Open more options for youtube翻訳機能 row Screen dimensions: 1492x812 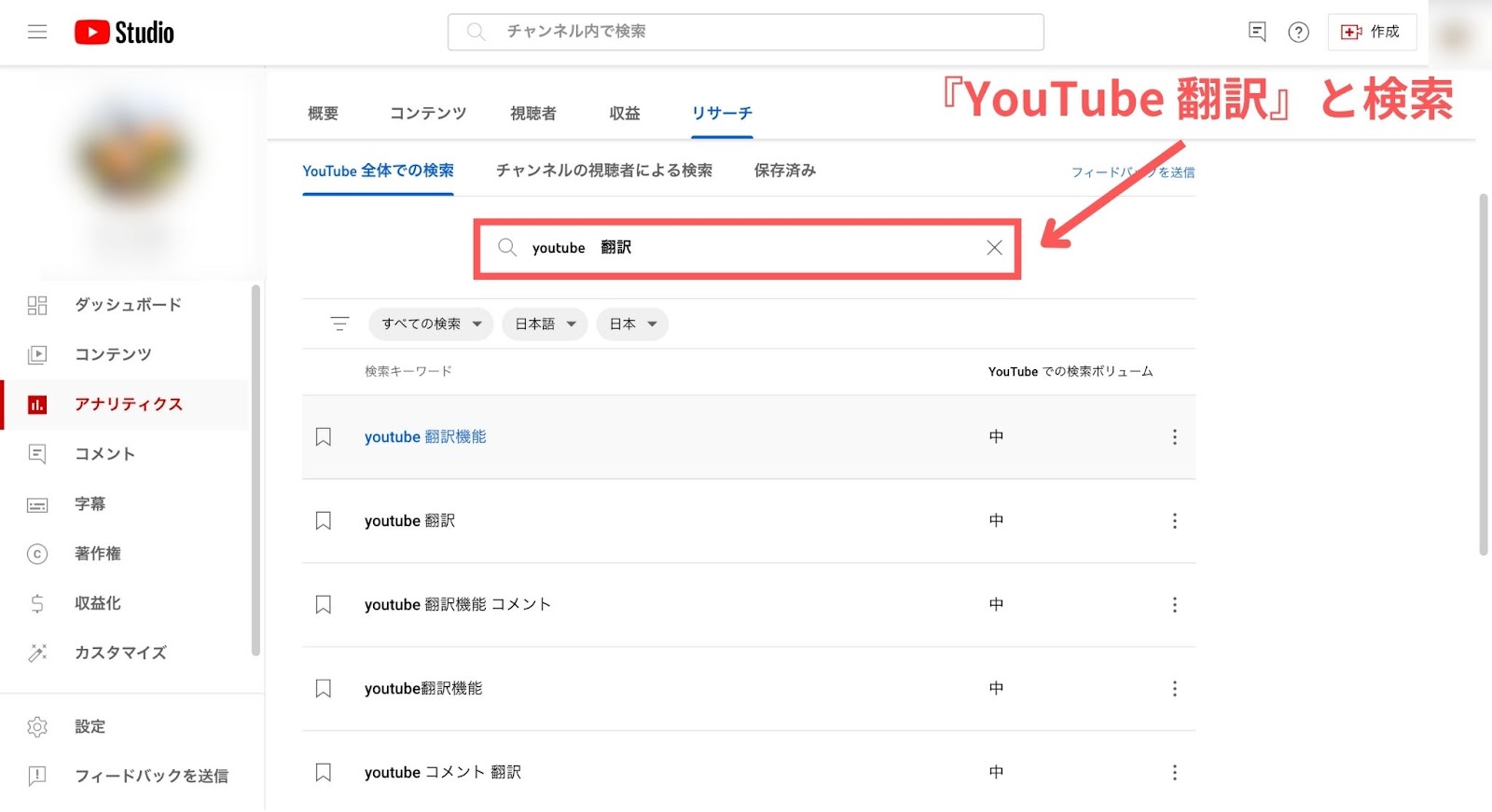tap(1174, 688)
